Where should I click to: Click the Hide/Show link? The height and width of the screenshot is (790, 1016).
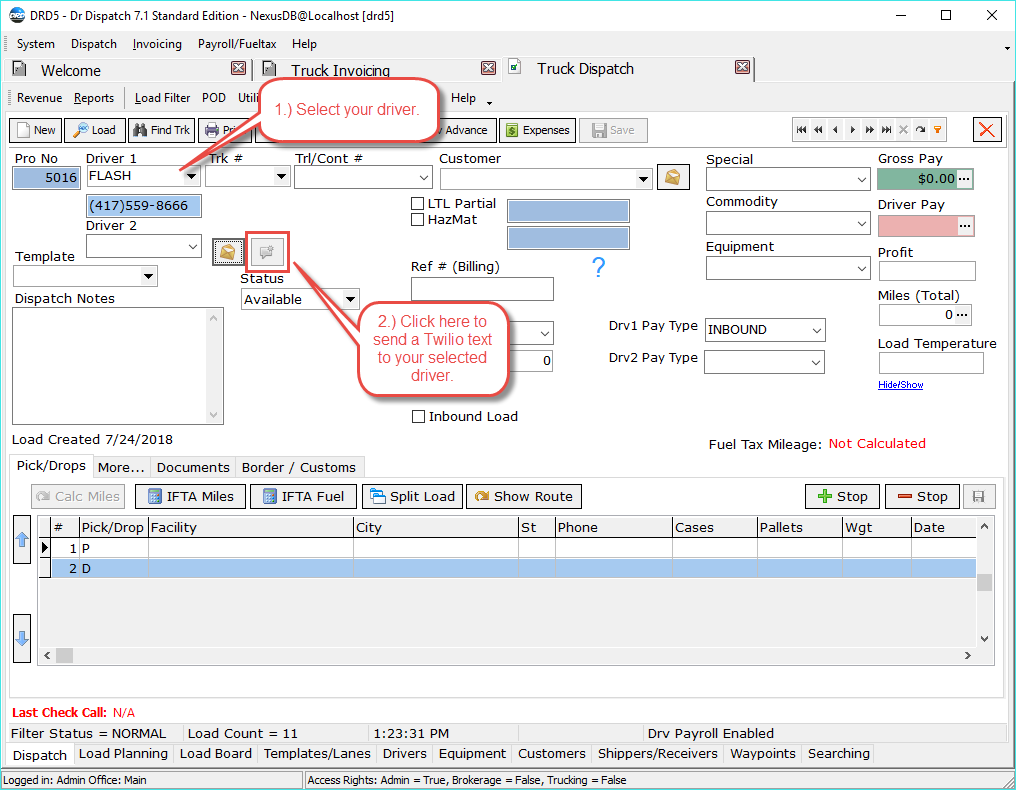coord(900,385)
